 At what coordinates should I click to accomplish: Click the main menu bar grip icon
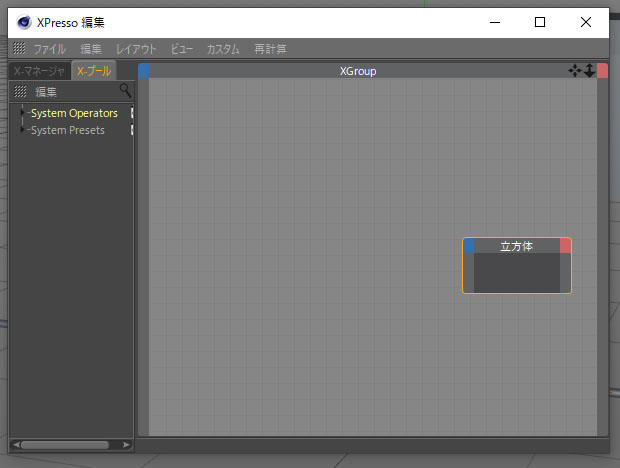19,49
